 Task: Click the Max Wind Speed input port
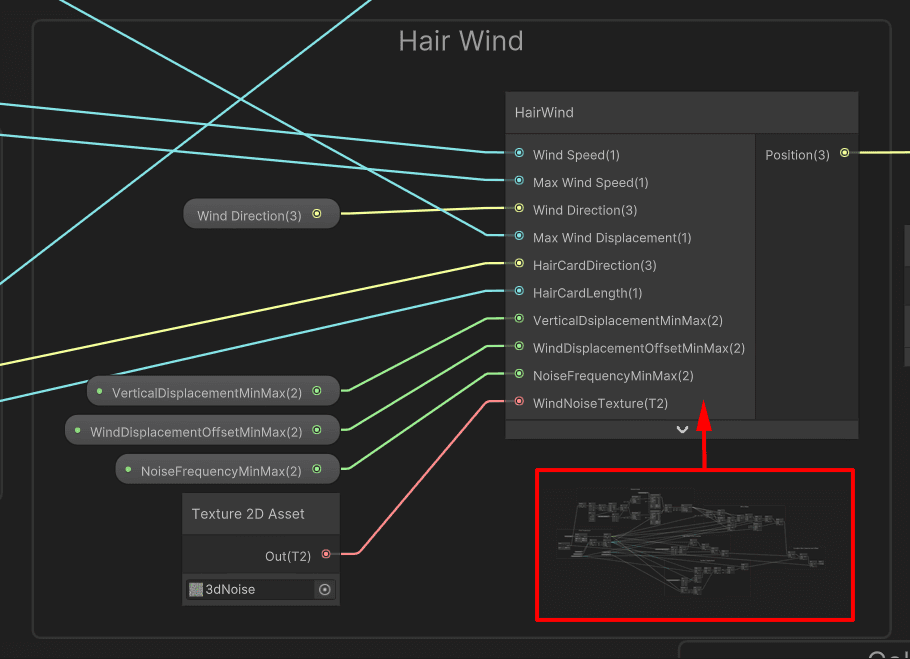[519, 181]
